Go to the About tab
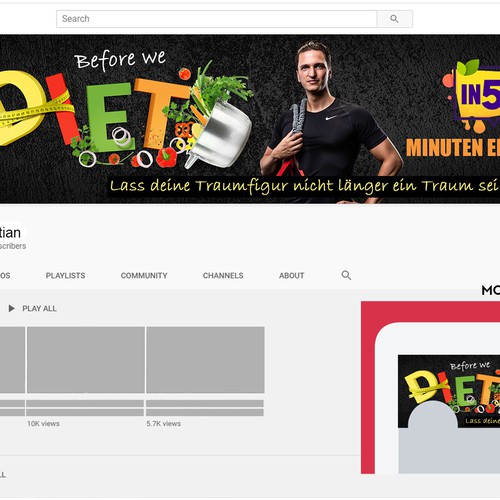Viewport: 500px width, 500px height. [292, 276]
